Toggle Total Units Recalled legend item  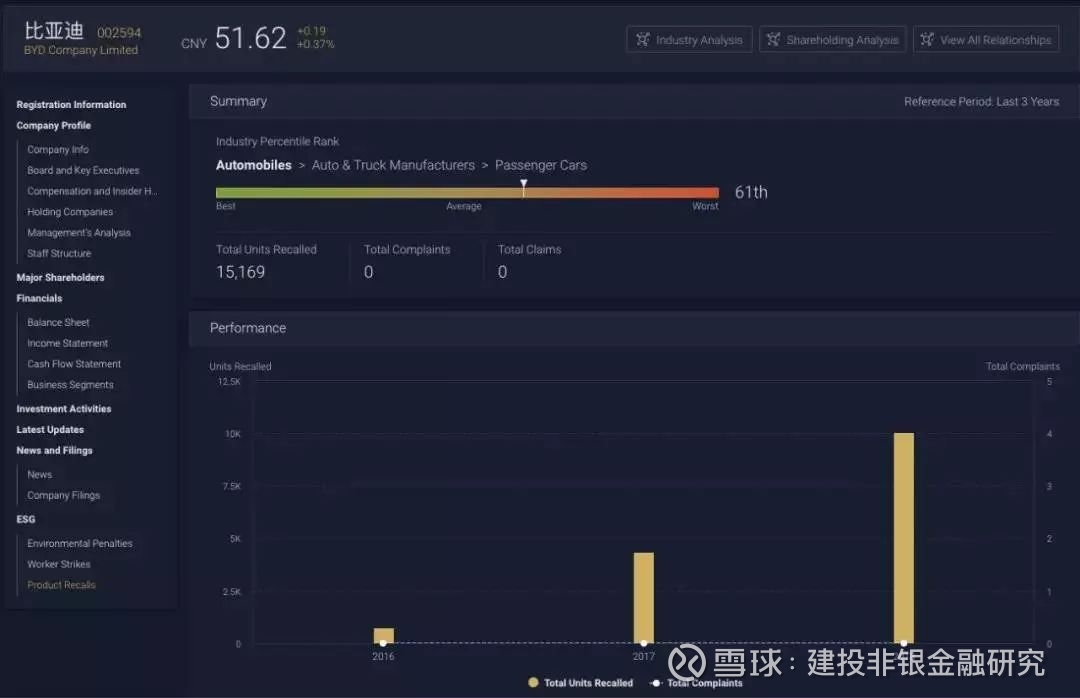(x=581, y=683)
